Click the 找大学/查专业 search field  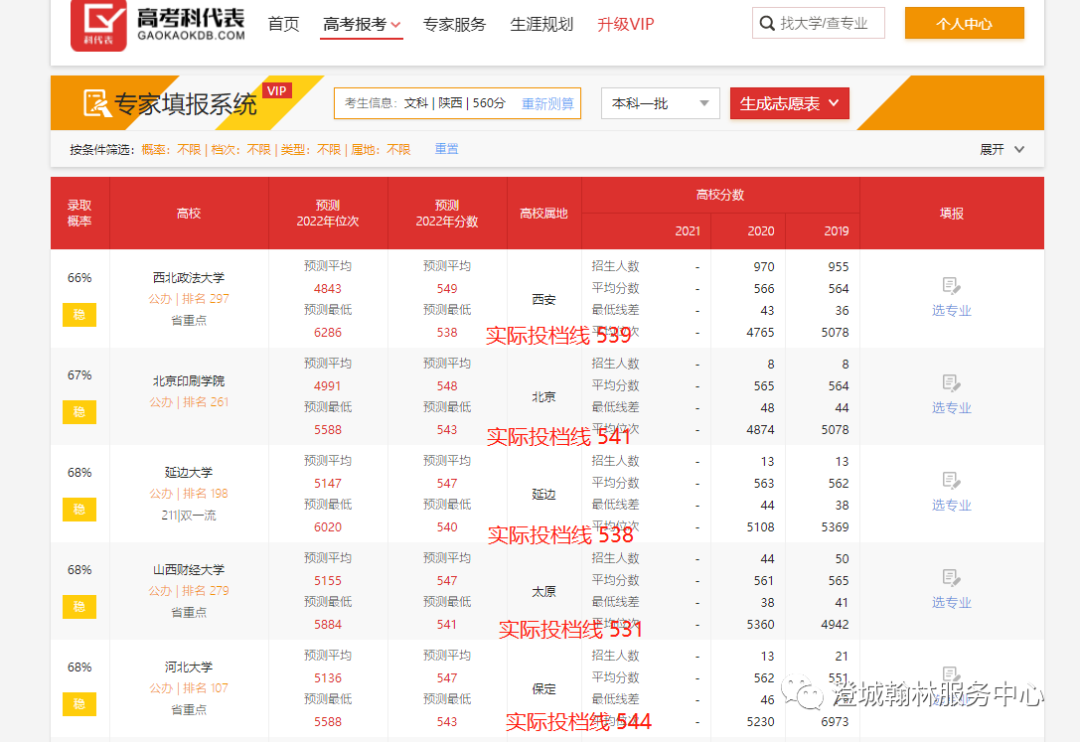[x=818, y=23]
